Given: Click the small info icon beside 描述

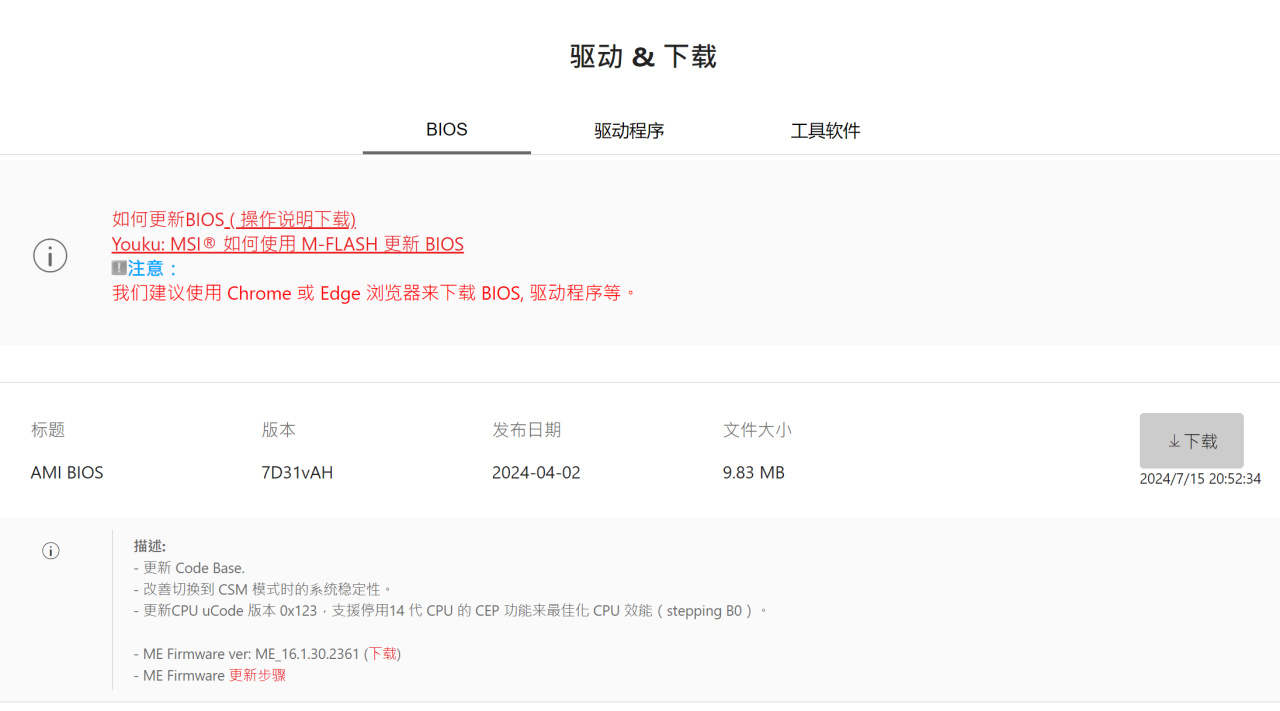Looking at the screenshot, I should click(51, 550).
